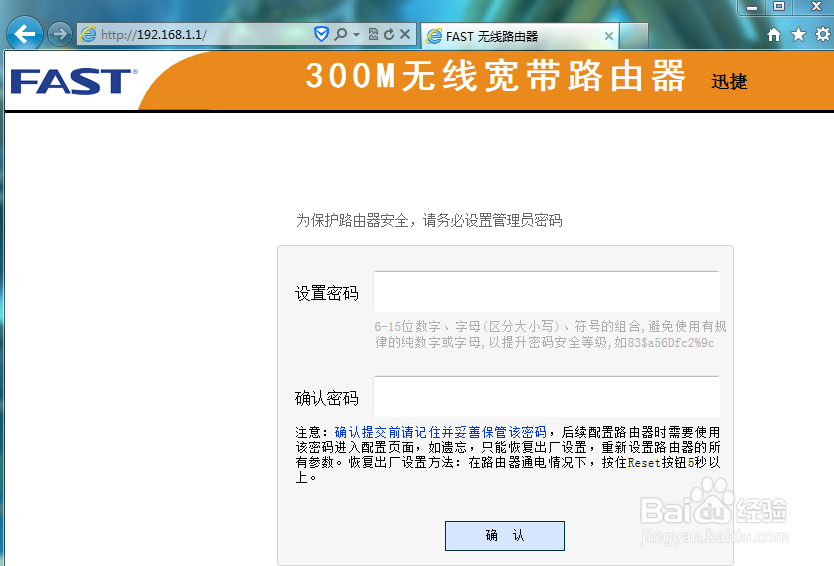Screen dimensions: 834x566
Task: Open favorites with the star icon
Action: coord(798,35)
